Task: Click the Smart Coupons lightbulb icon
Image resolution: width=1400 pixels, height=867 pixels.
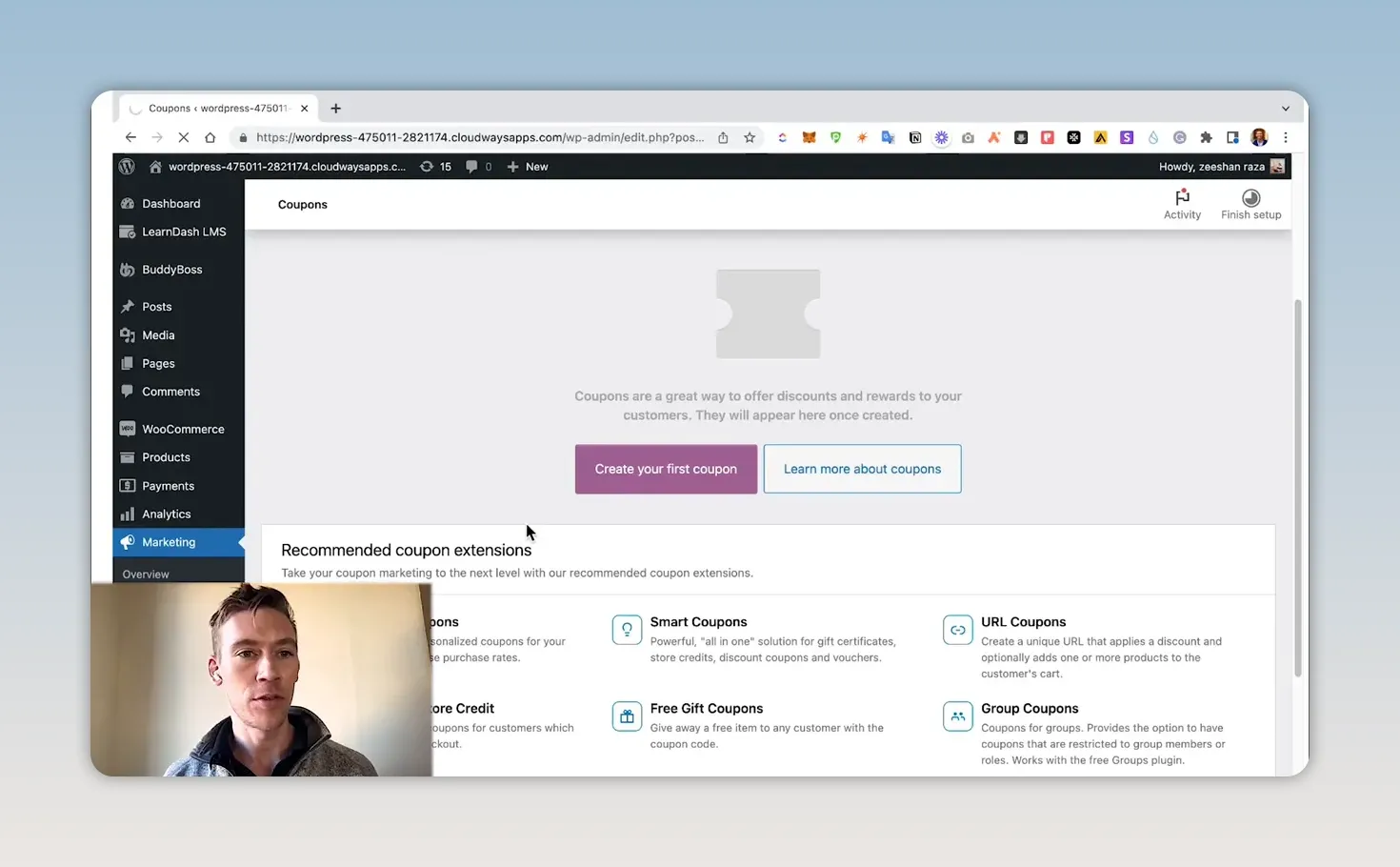Action: pyautogui.click(x=627, y=630)
